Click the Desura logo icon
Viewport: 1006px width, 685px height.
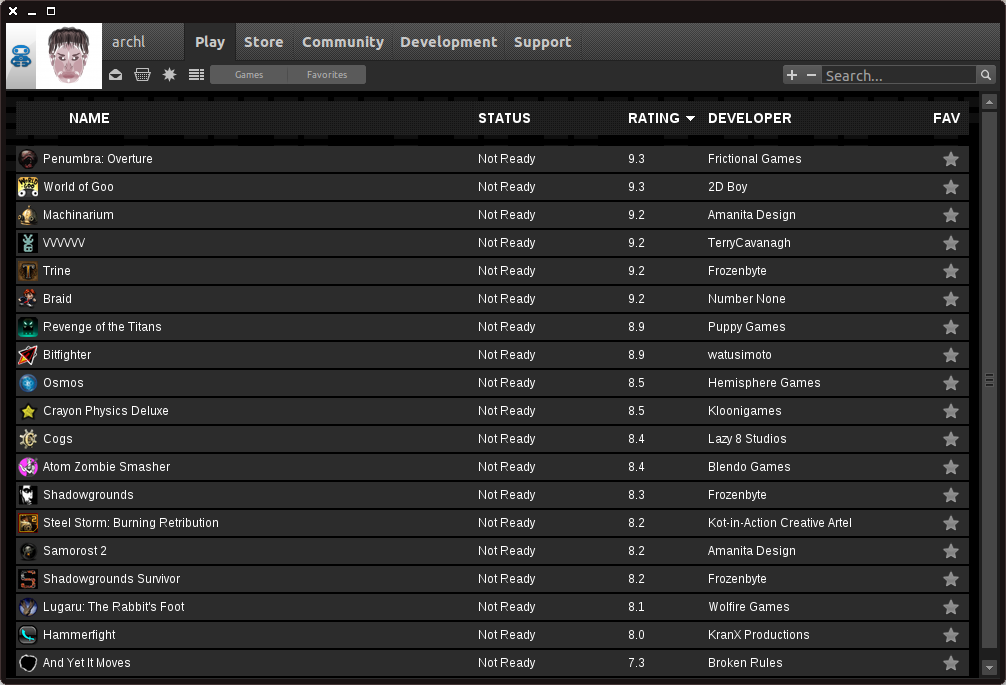coord(21,56)
